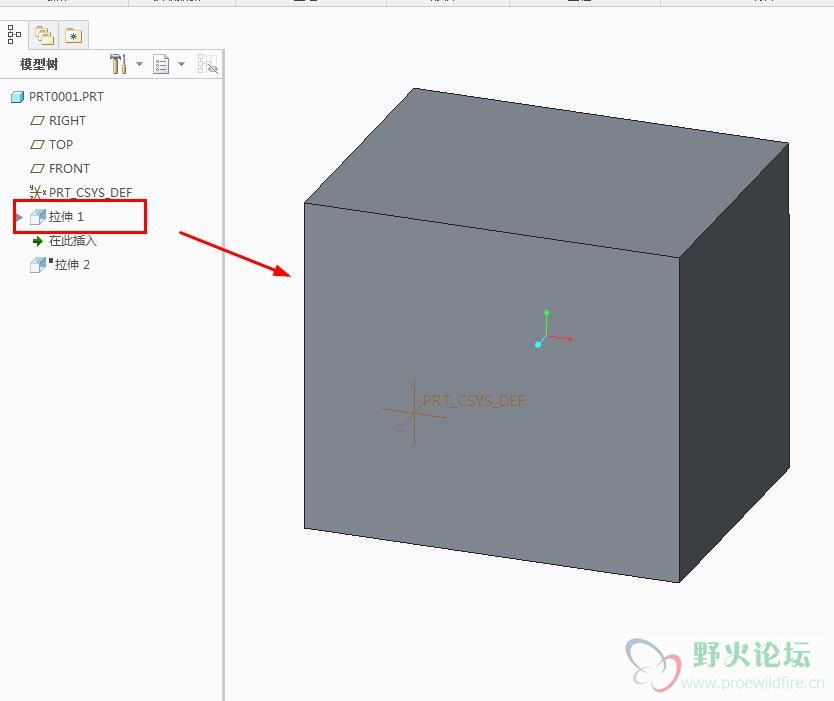Click the green insert-here arrow icon

[x=37, y=241]
